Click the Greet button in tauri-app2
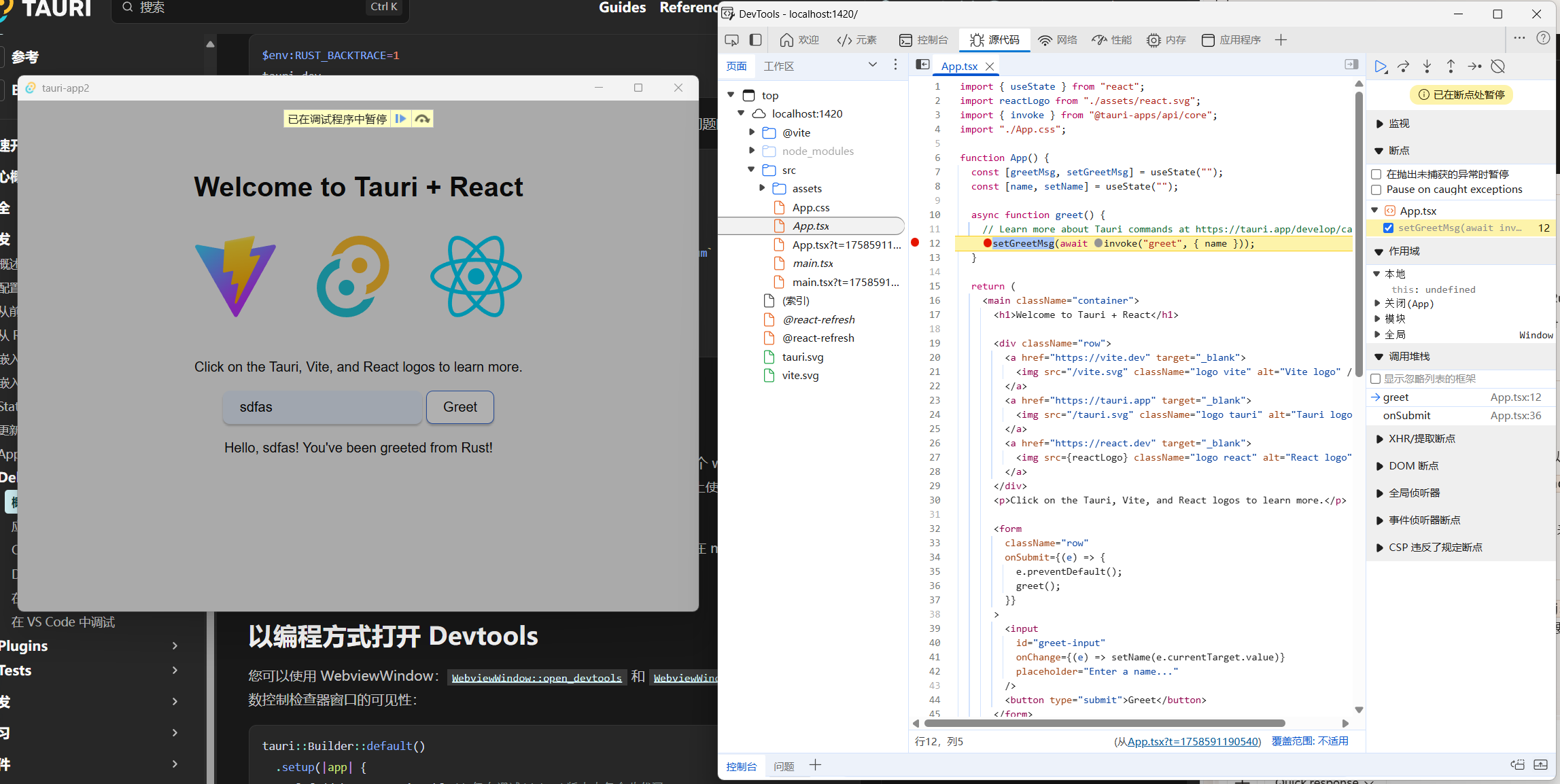This screenshot has width=1560, height=784. (460, 407)
